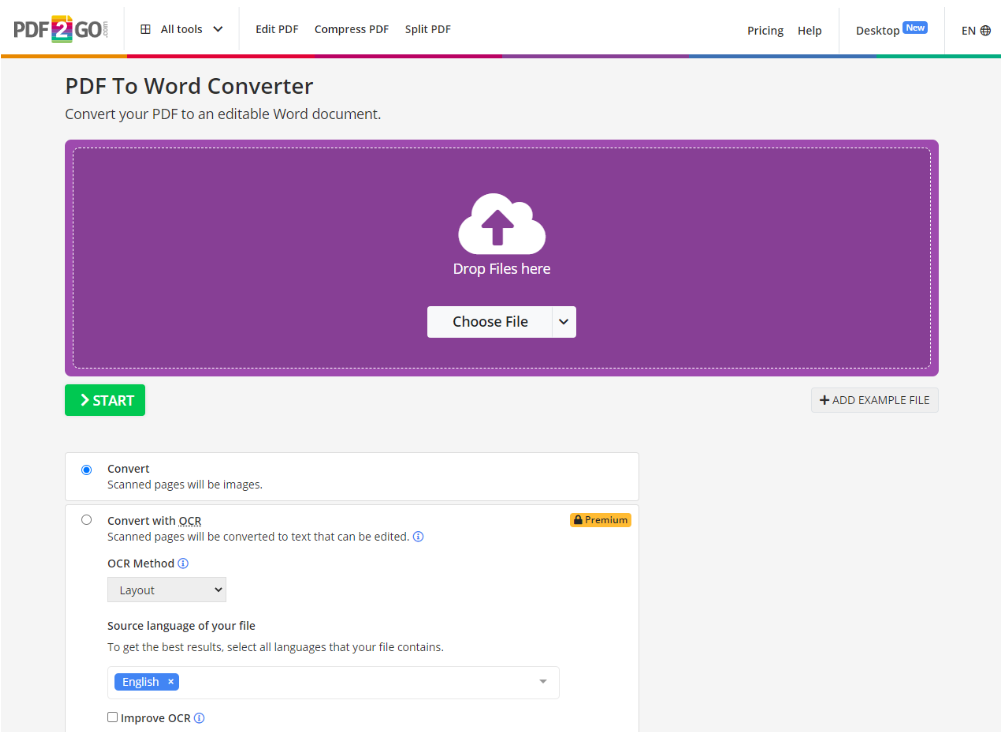The width and height of the screenshot is (1002, 732).
Task: Switch to the Compress PDF tool
Action: click(x=351, y=29)
